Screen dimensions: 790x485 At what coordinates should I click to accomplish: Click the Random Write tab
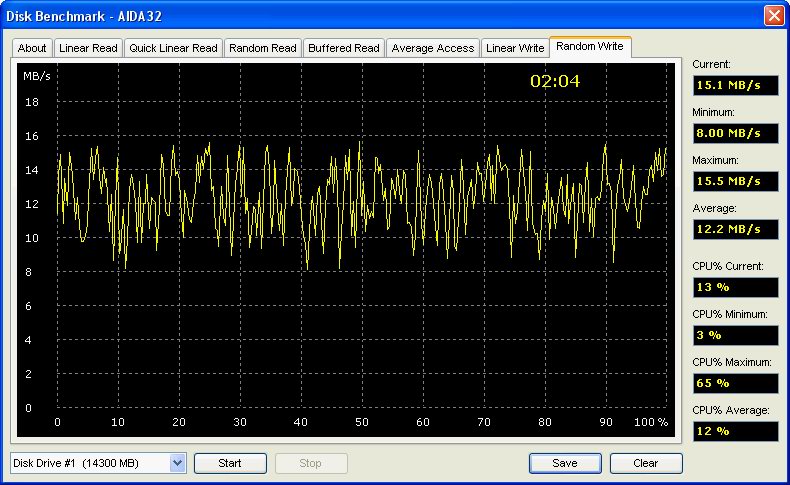point(590,46)
